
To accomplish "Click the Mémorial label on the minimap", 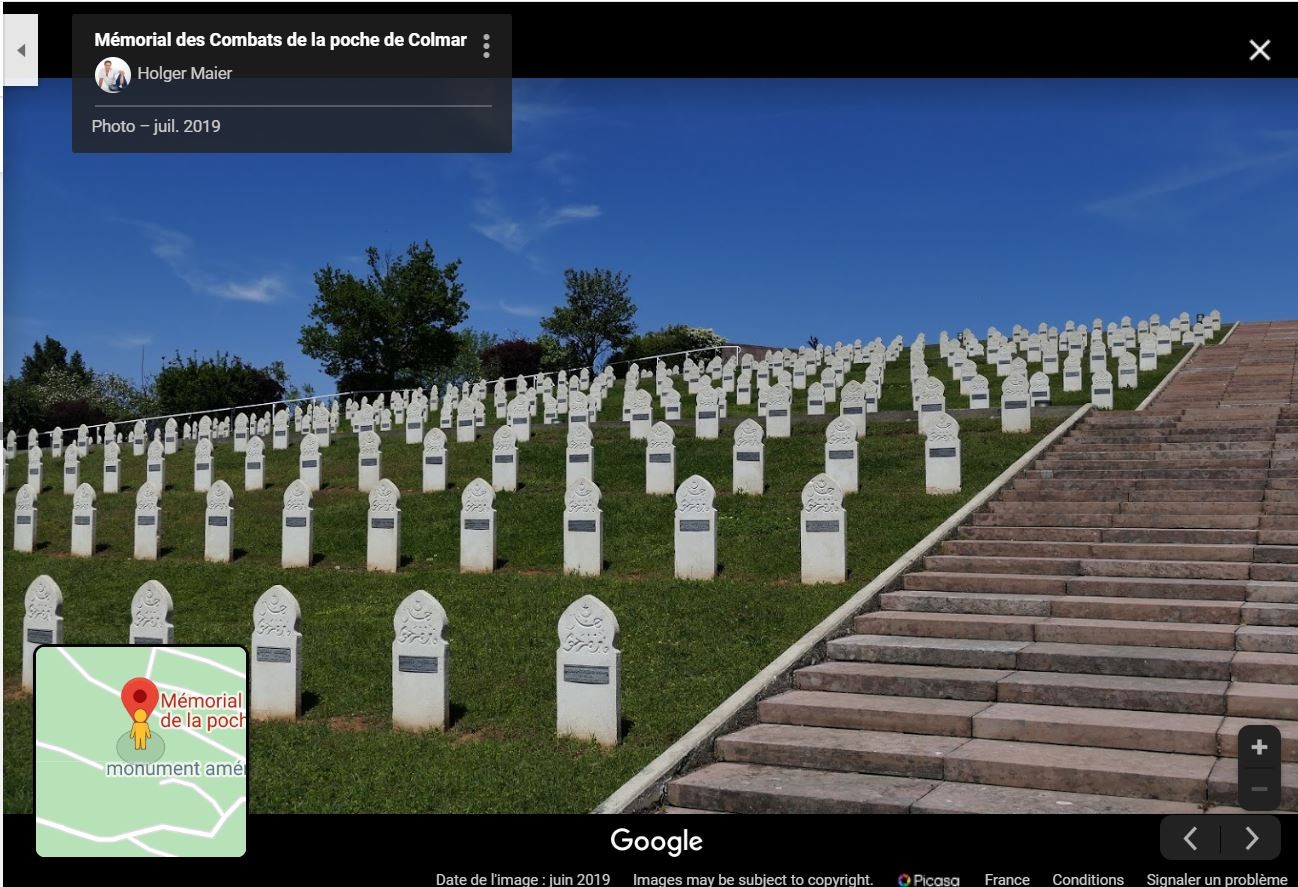I will pos(203,711).
